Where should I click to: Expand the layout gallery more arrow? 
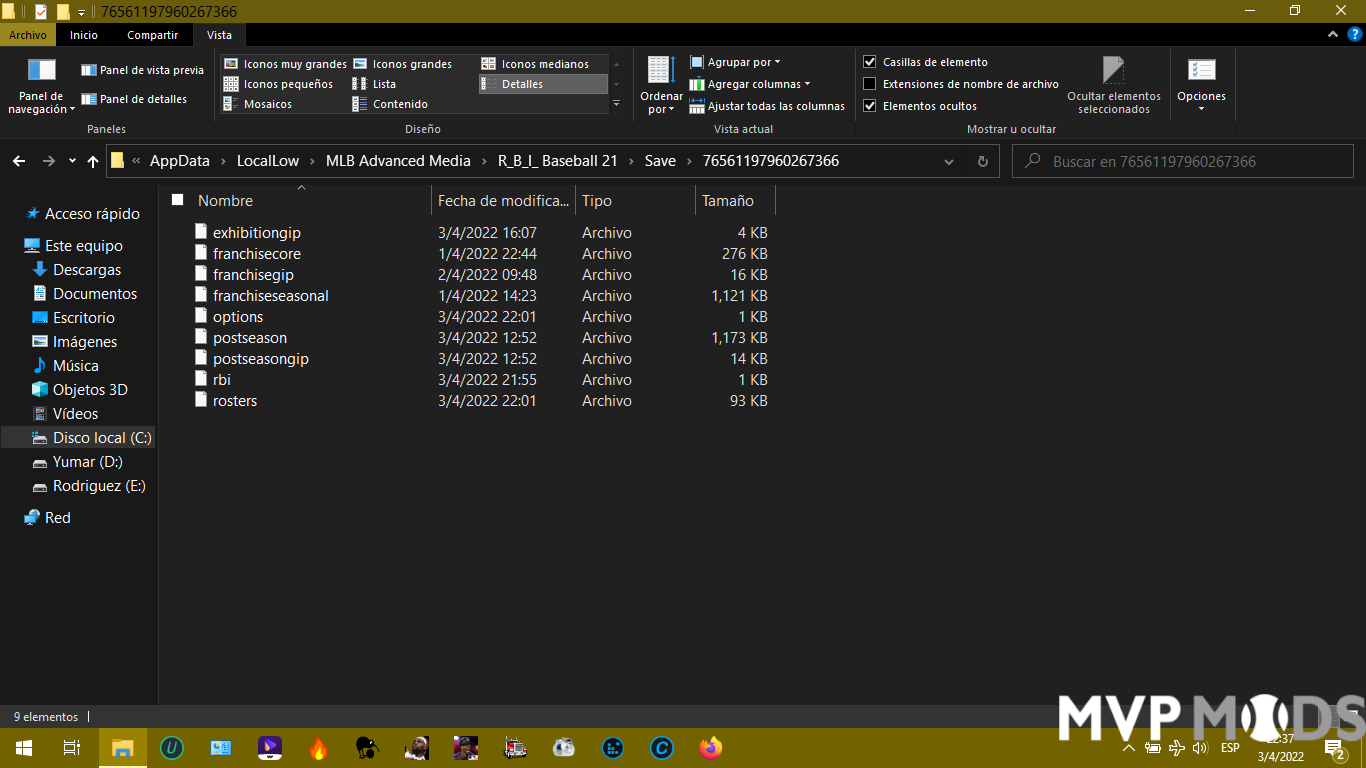click(616, 103)
